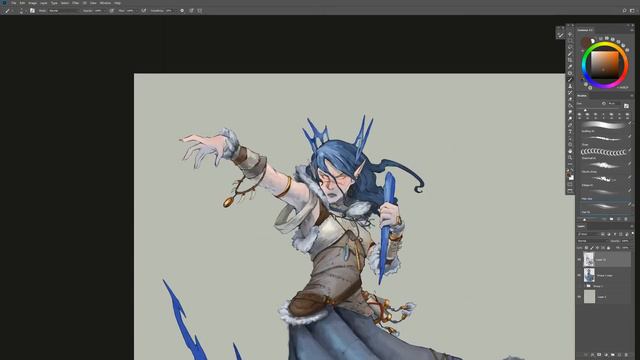Select the Pen tool
The image size is (640, 360).
[x=570, y=125]
